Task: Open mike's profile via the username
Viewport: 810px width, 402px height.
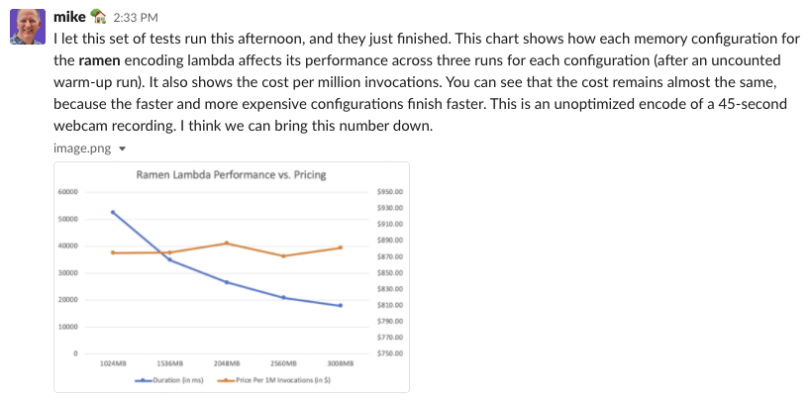Action: tap(69, 17)
